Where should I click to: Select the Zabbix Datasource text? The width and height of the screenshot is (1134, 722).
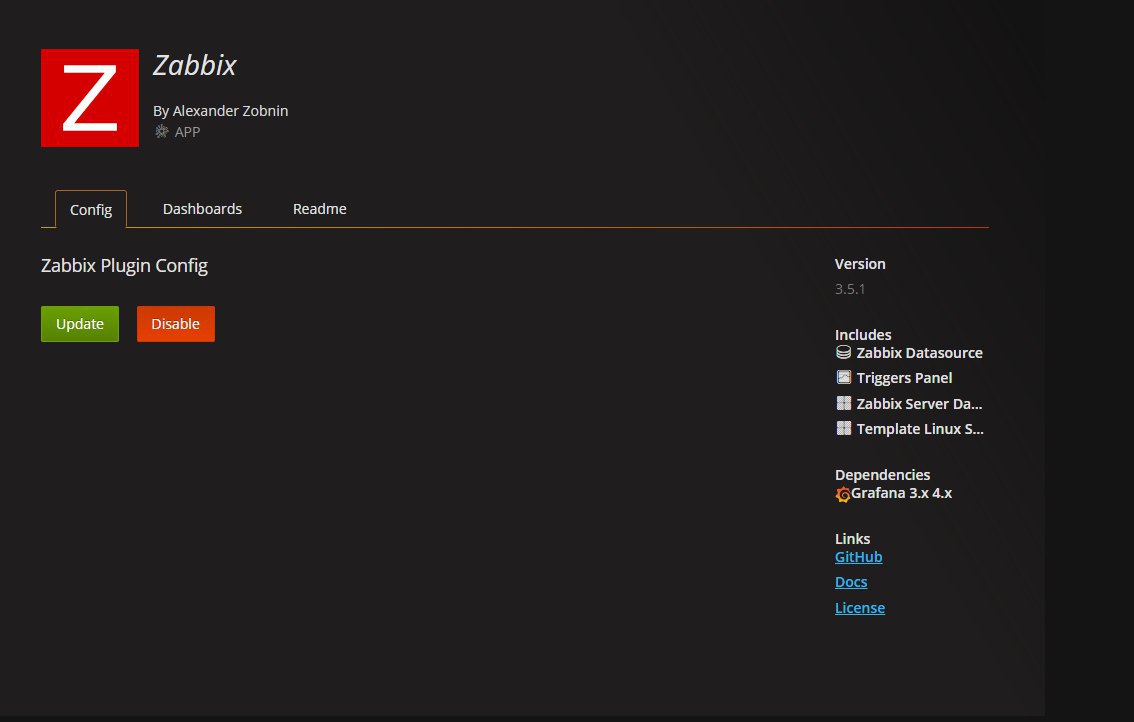click(919, 353)
